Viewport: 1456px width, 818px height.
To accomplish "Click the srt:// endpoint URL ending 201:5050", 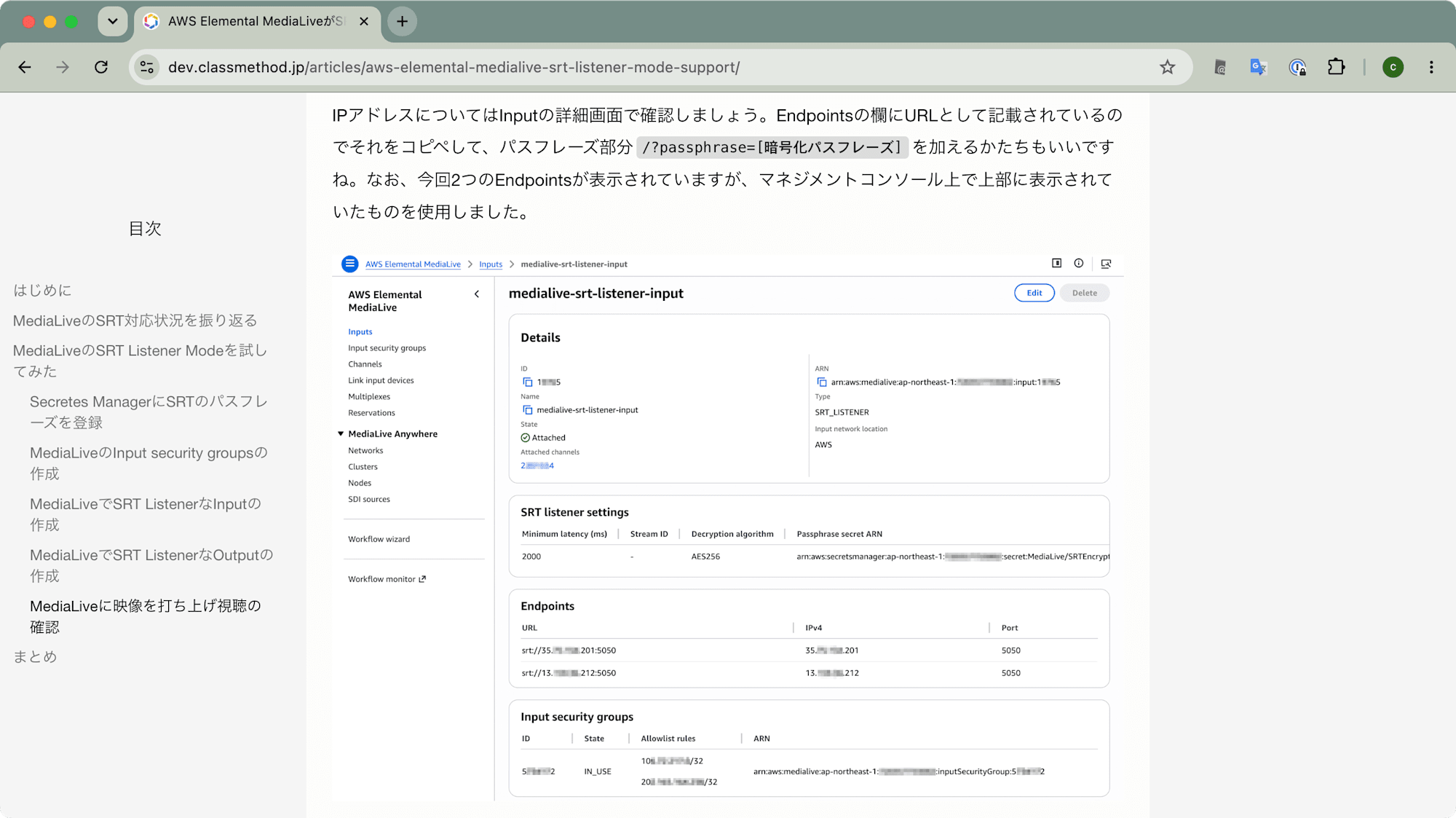I will [569, 650].
